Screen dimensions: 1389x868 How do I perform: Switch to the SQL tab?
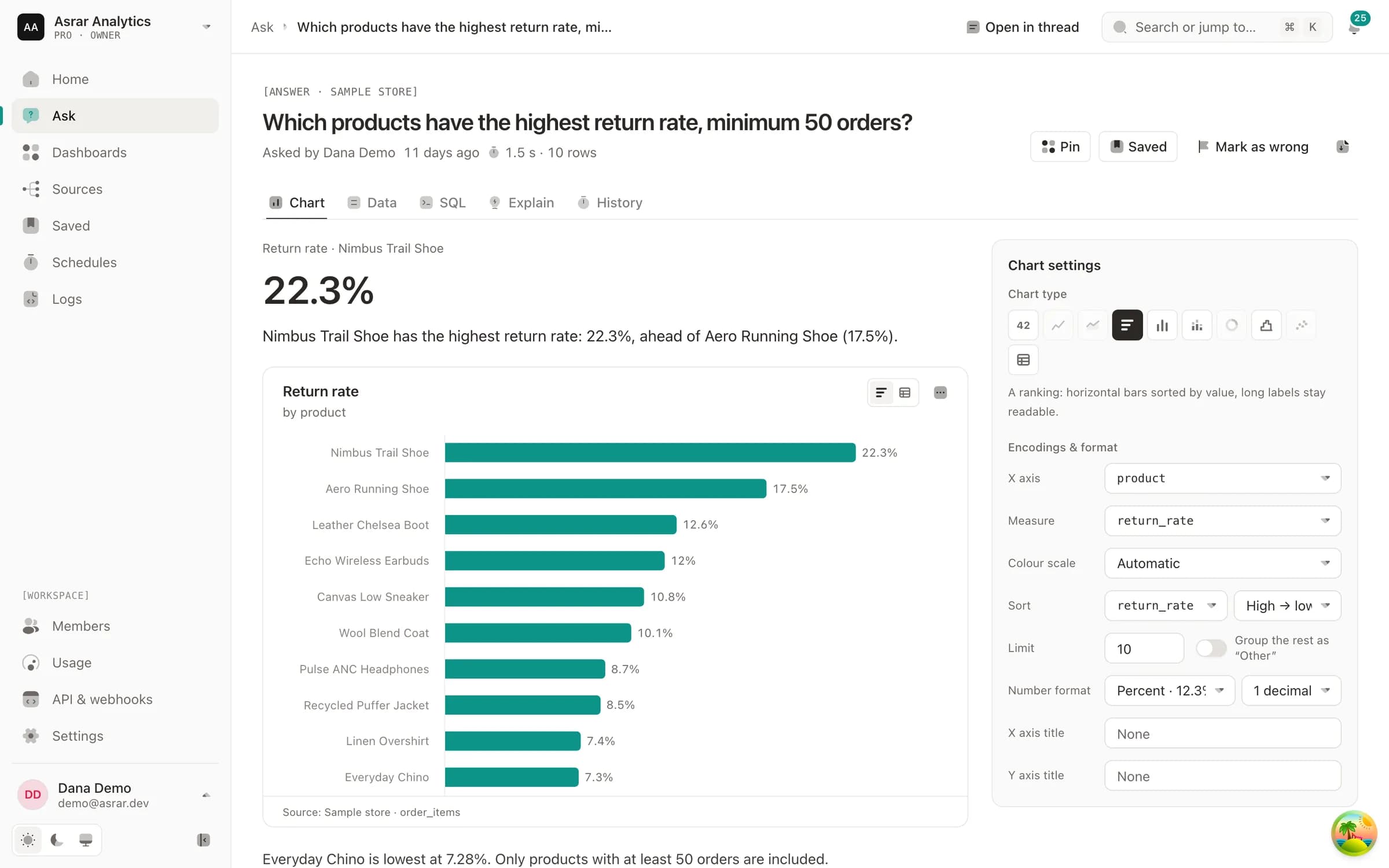443,203
